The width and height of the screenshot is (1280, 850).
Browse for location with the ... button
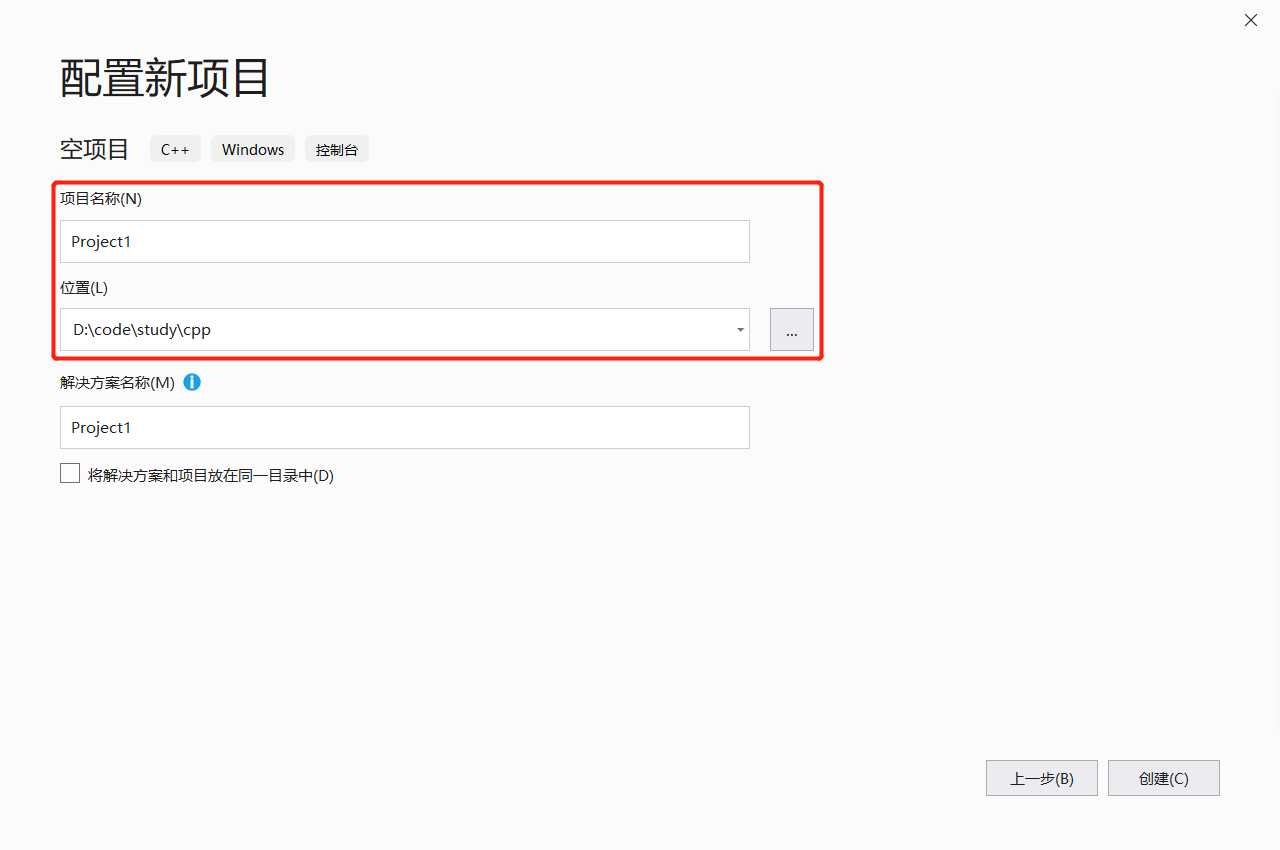click(792, 330)
